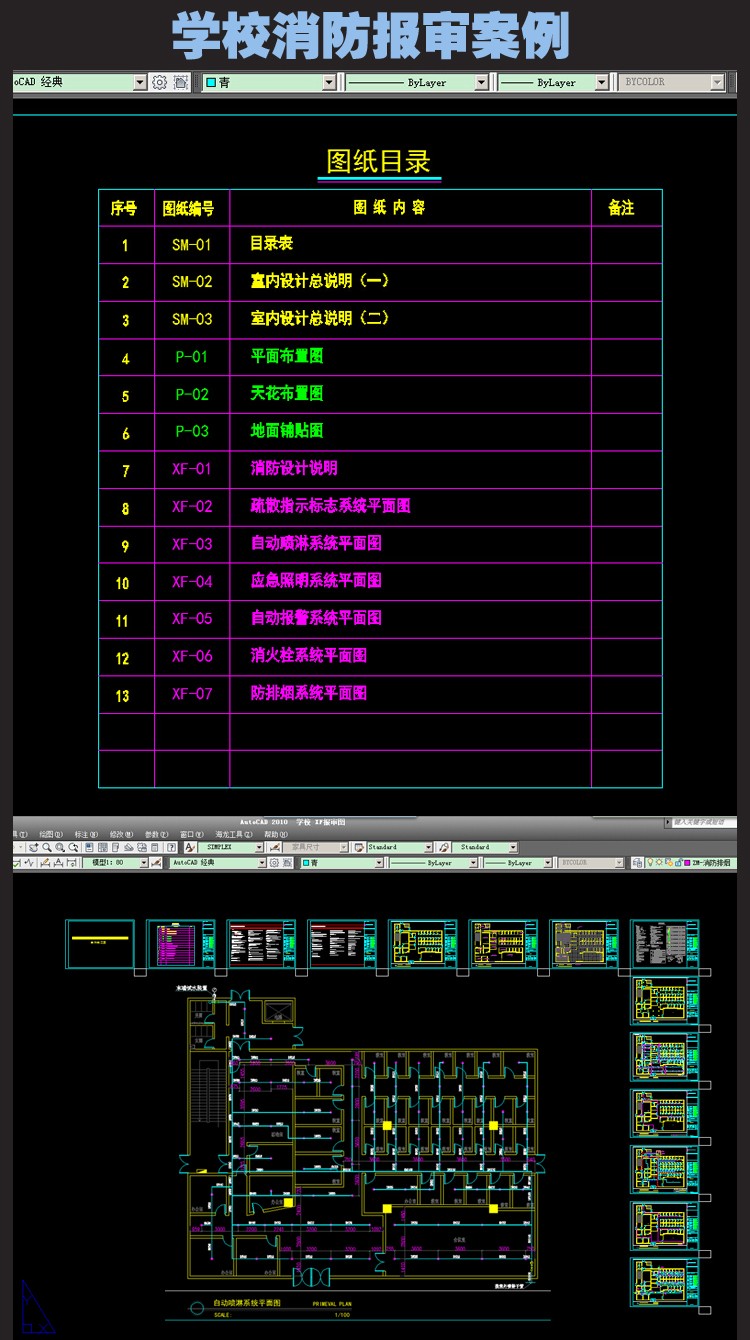Image resolution: width=750 pixels, height=1340 pixels.
Task: Click the dimension style icon
Action: [x=273, y=847]
